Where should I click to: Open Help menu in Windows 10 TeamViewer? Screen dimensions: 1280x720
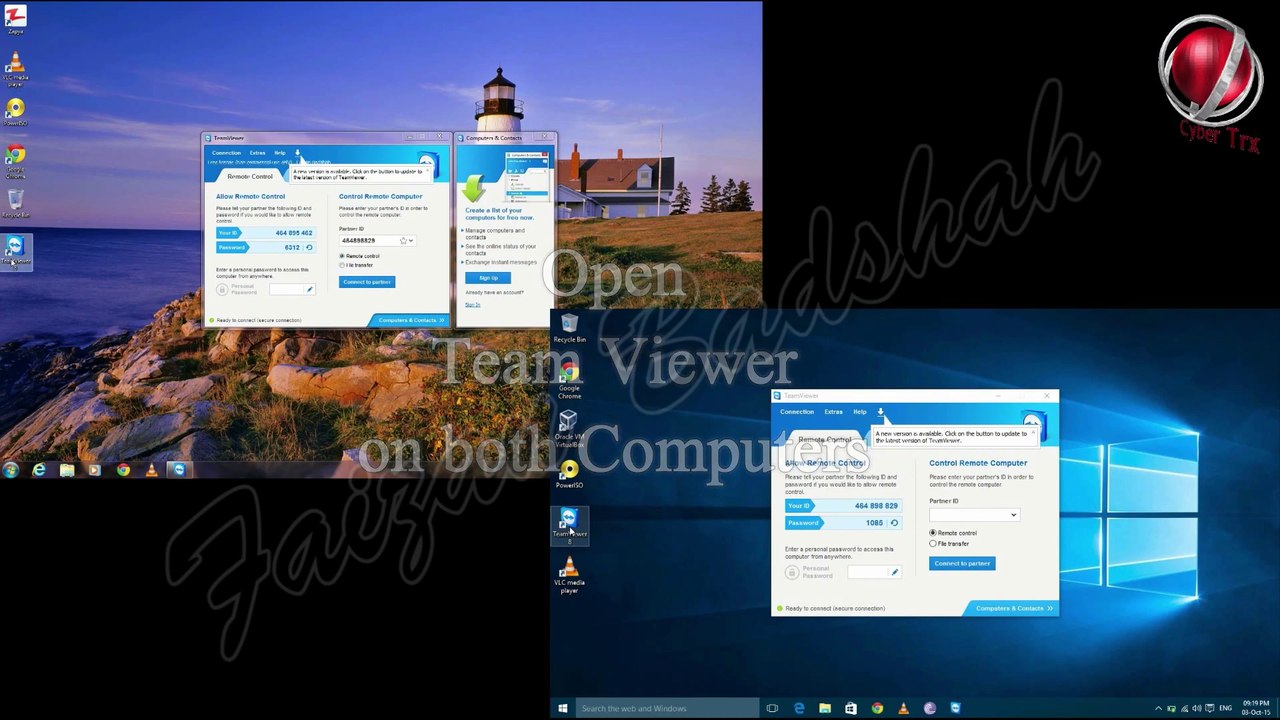click(x=860, y=412)
